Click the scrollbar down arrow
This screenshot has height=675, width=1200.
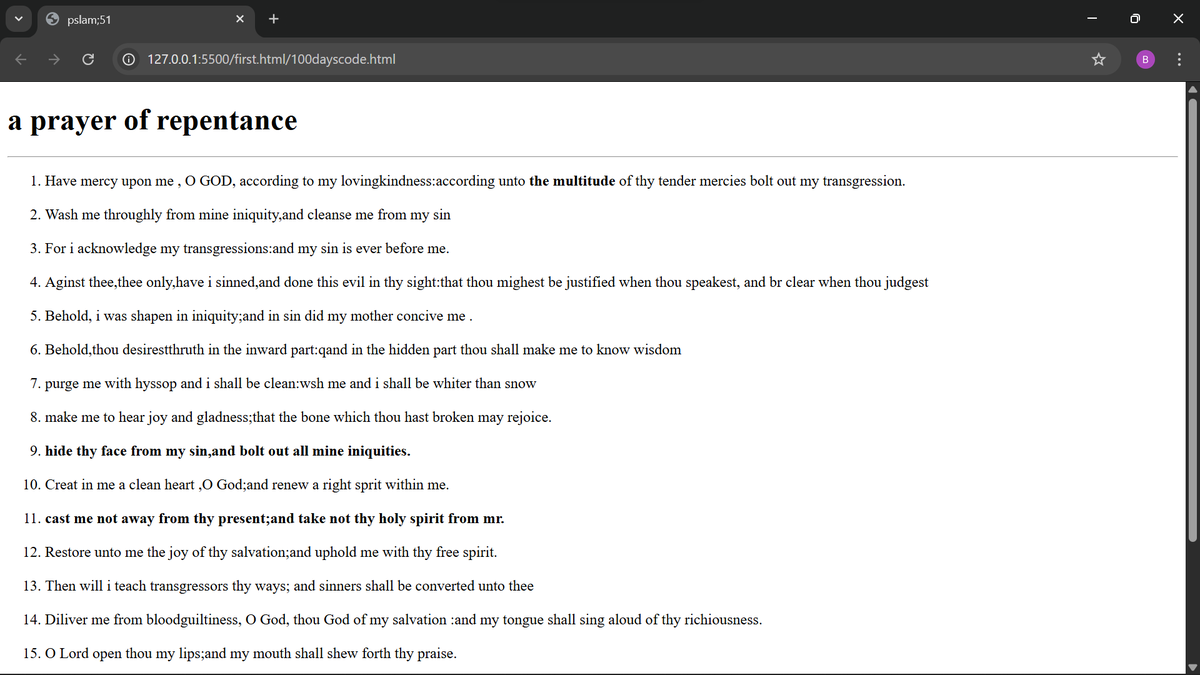click(1191, 668)
